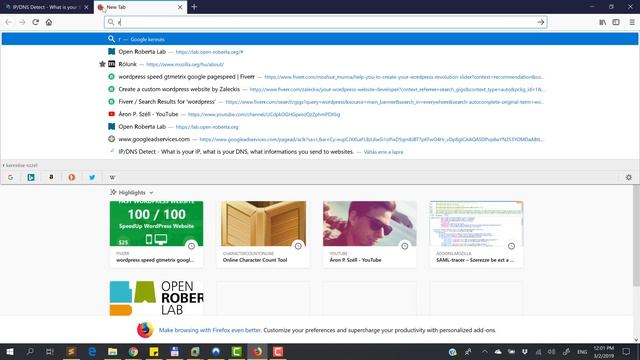640x360 pixels.
Task: Open Áron P. Széll YouTube suggestion
Action: point(320,114)
